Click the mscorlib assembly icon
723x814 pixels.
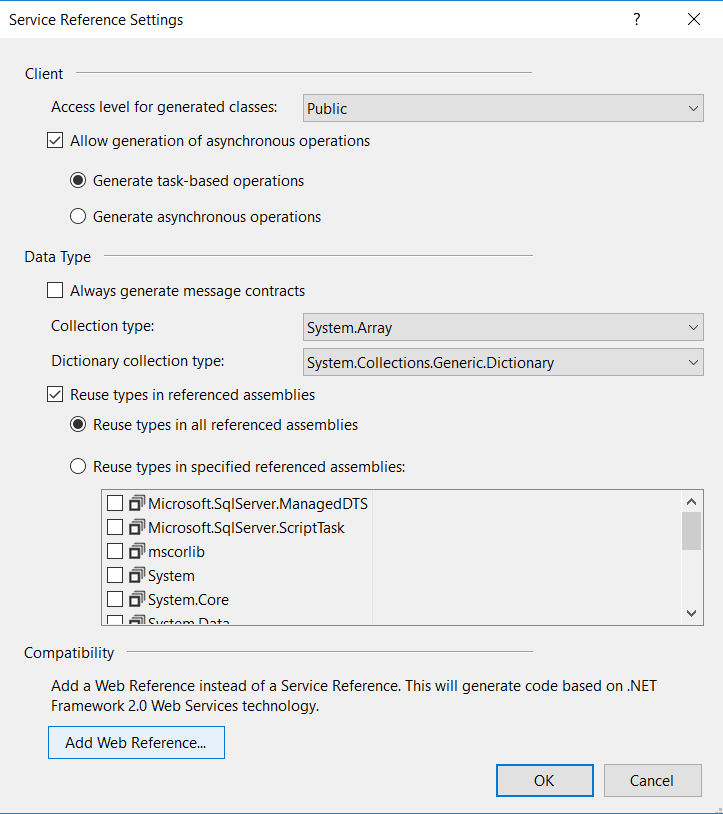[136, 551]
